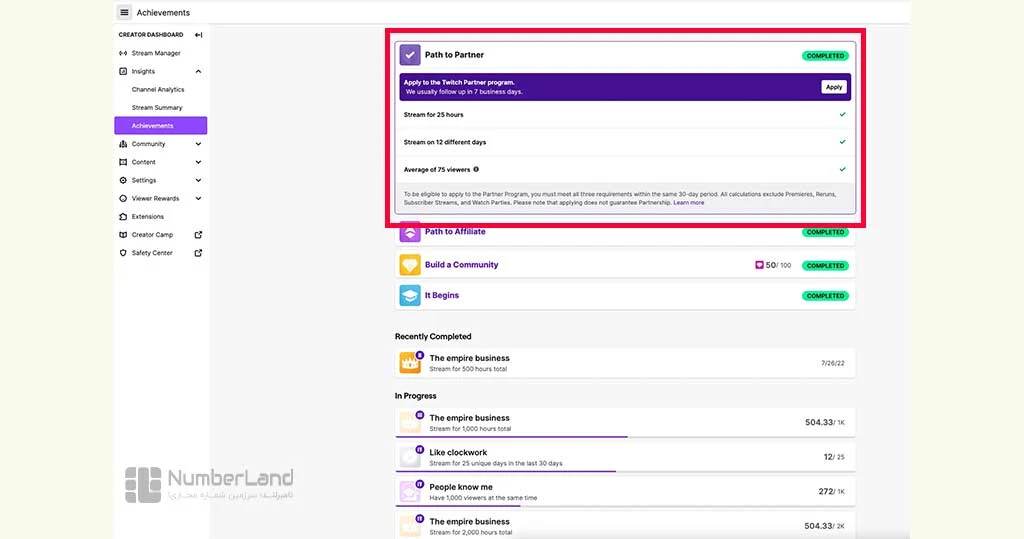Collapse the Path to Partner header
1024x539 pixels.
tap(625, 56)
